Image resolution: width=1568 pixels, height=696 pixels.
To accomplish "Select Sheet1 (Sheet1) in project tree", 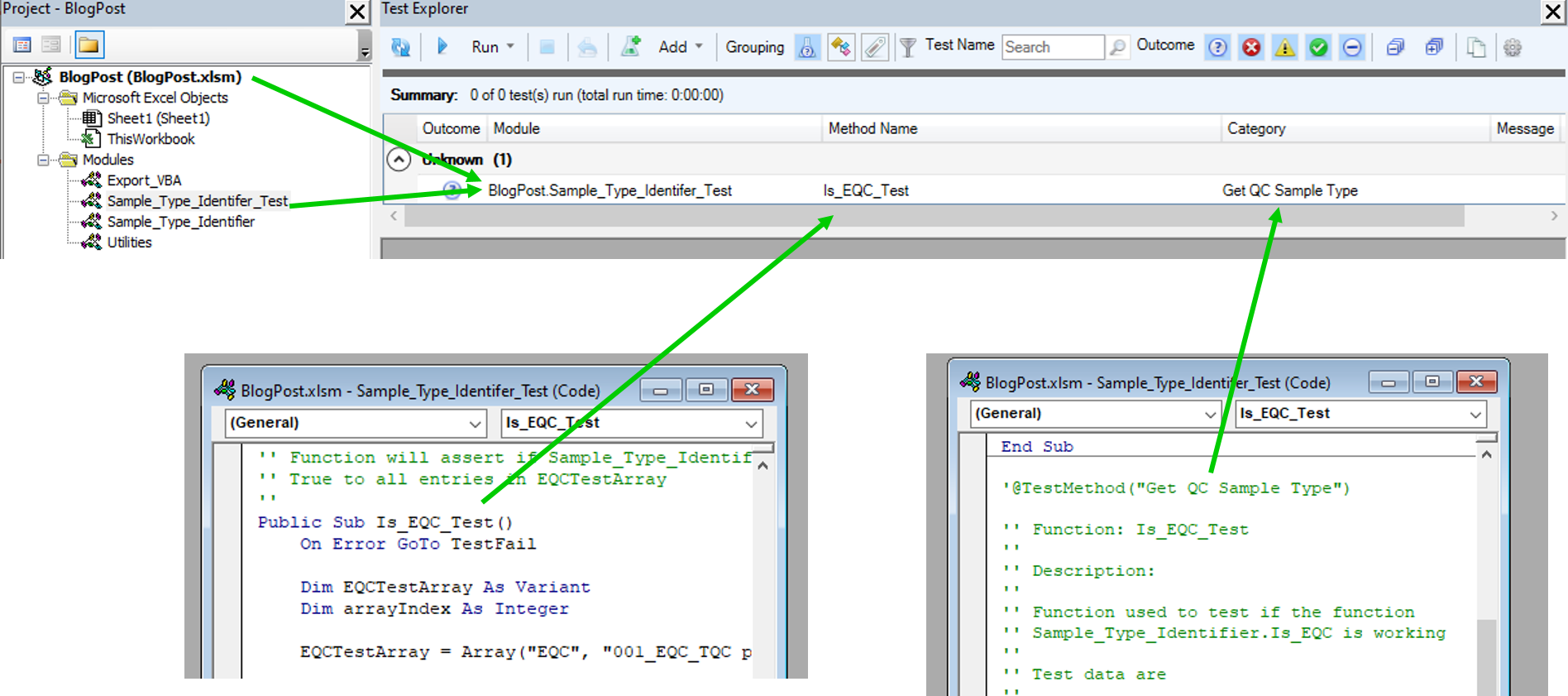I will 158,118.
